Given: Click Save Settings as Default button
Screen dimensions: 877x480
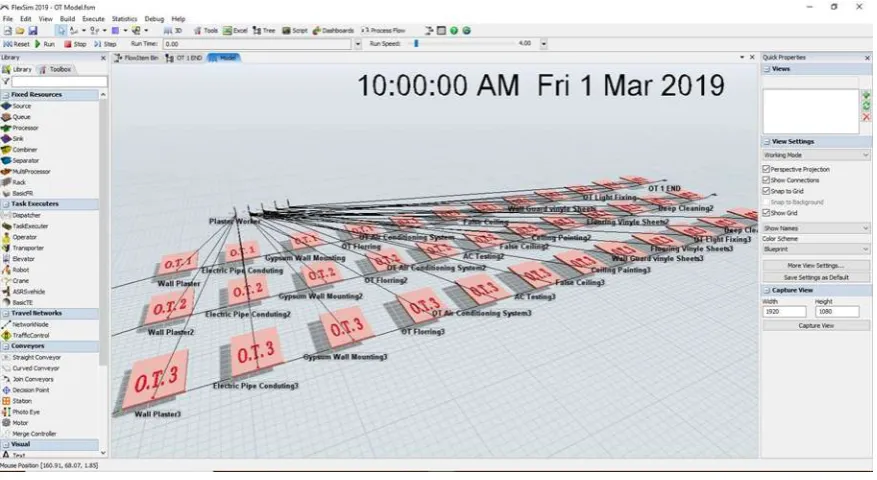Looking at the screenshot, I should click(816, 278).
